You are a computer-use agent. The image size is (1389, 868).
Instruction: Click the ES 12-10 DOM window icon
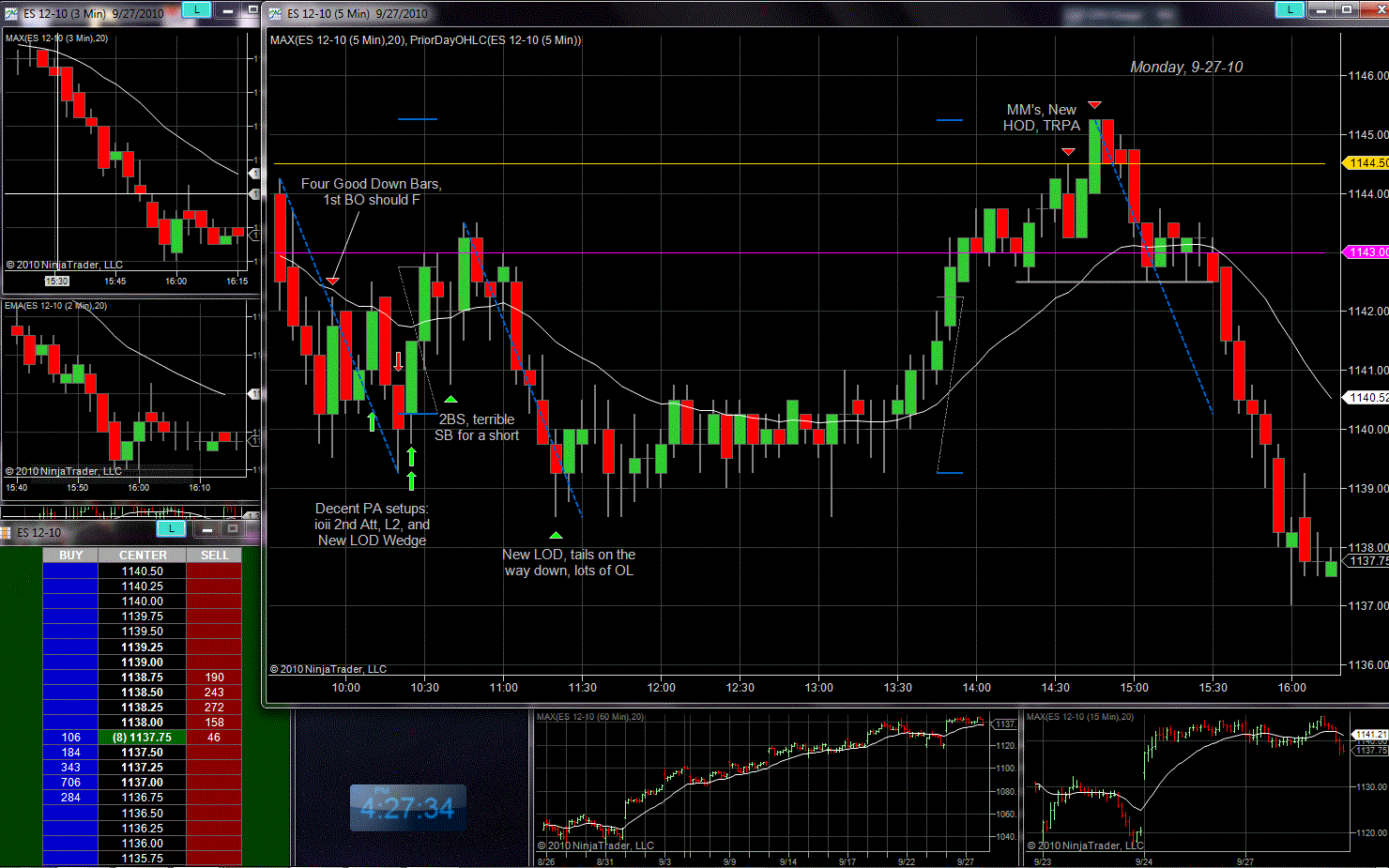click(x=7, y=532)
